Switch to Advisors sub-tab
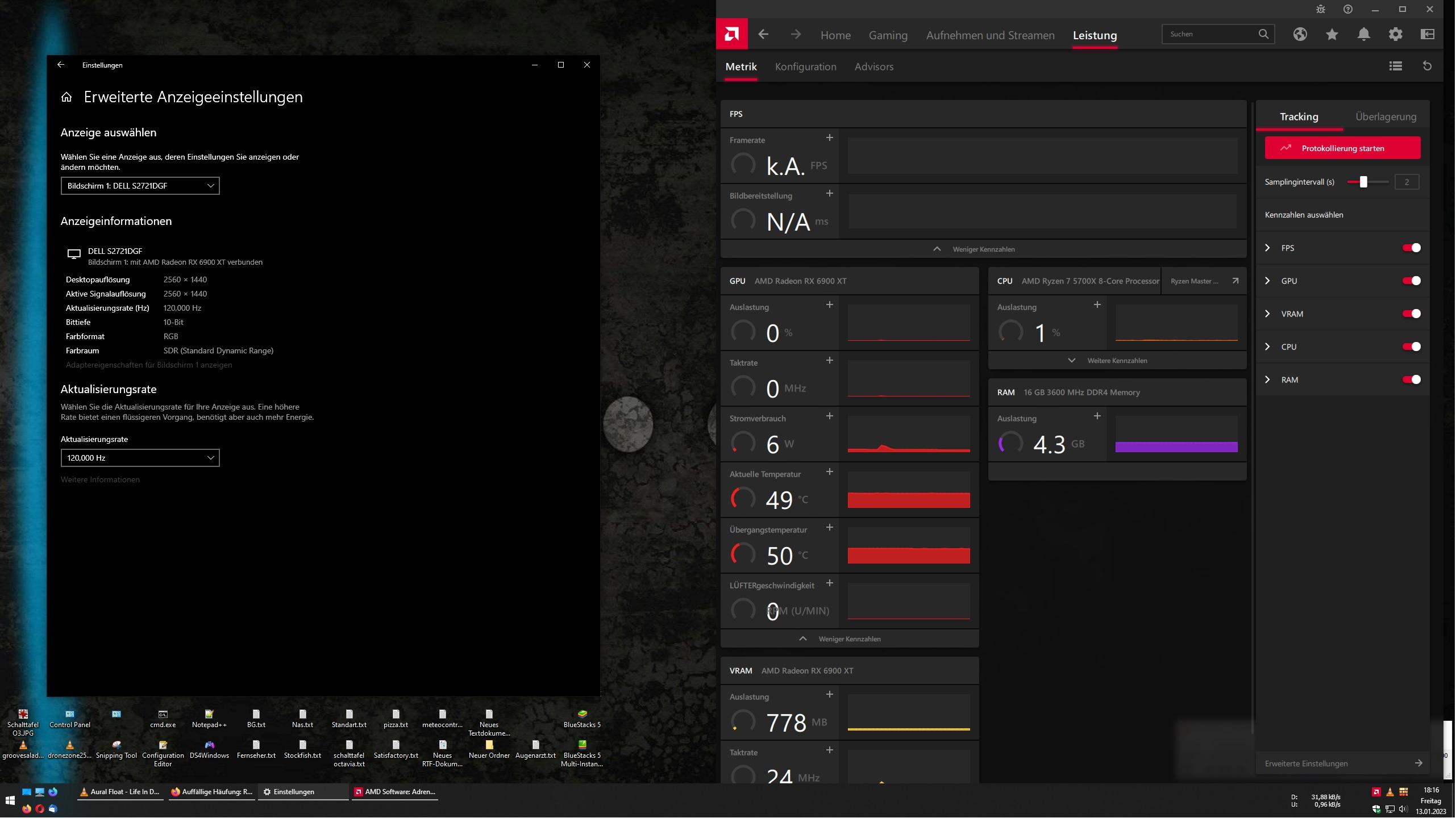The height and width of the screenshot is (818, 1456). (875, 66)
